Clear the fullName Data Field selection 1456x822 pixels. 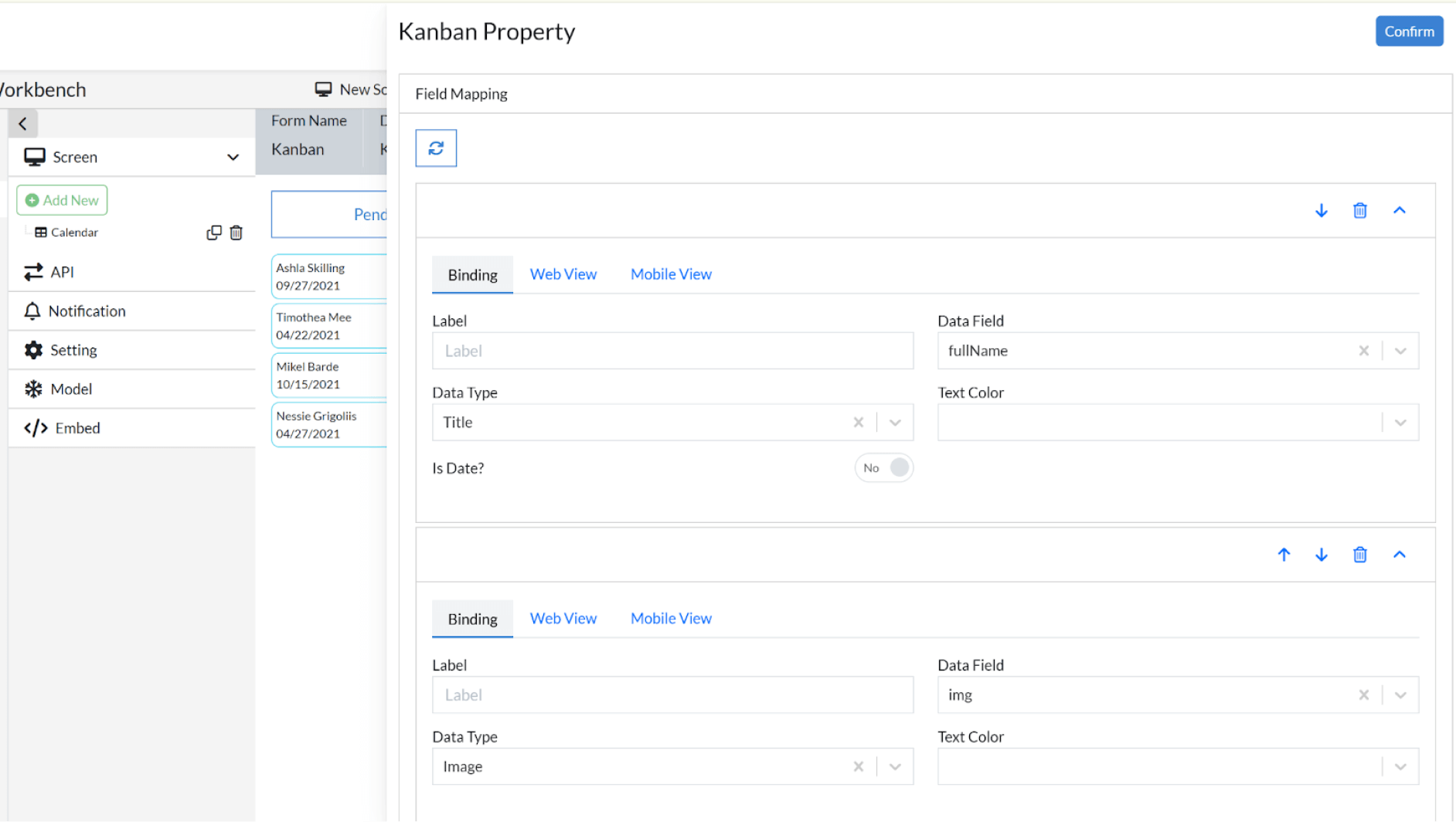(x=1363, y=351)
